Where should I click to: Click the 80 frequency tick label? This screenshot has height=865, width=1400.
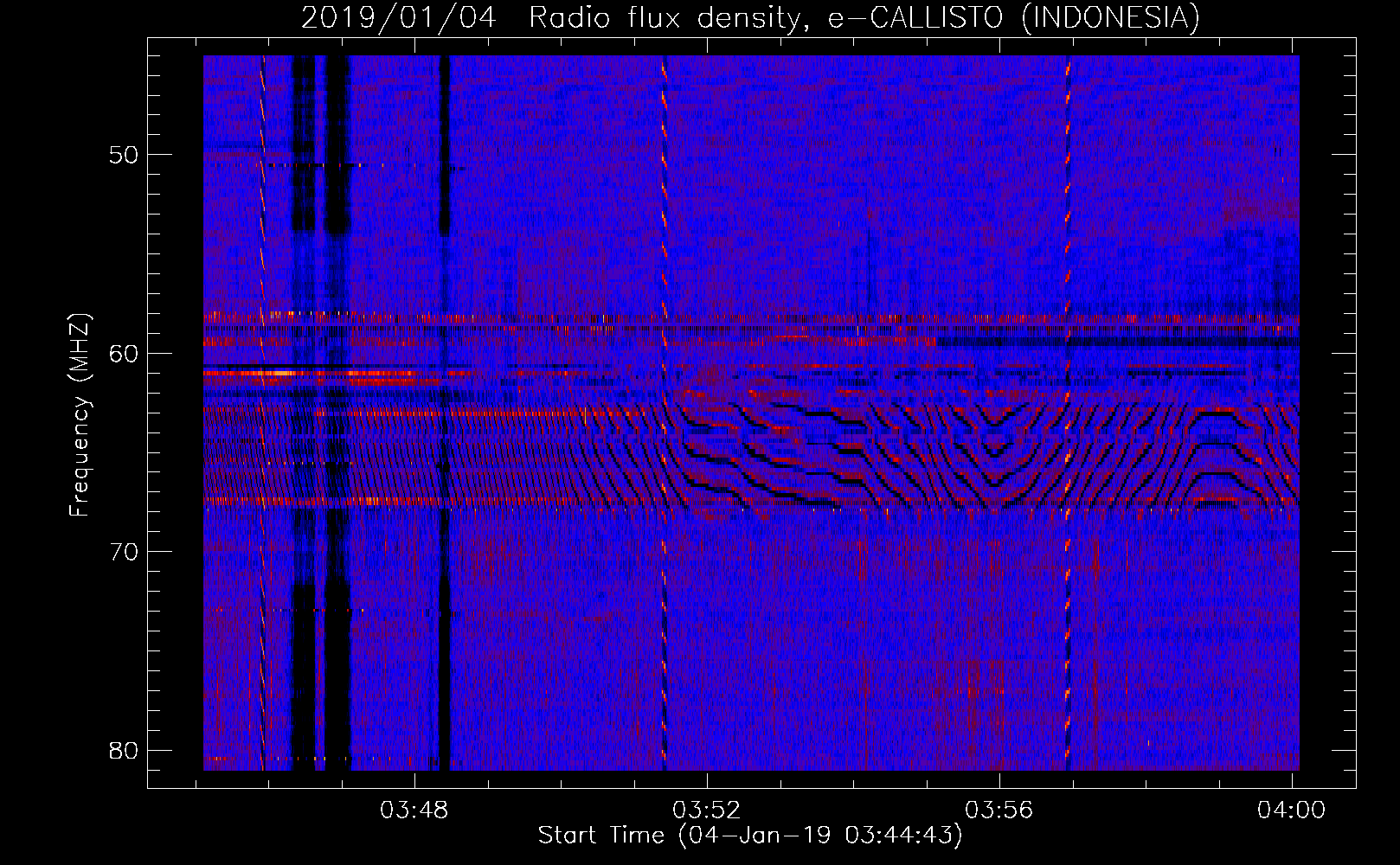(124, 750)
